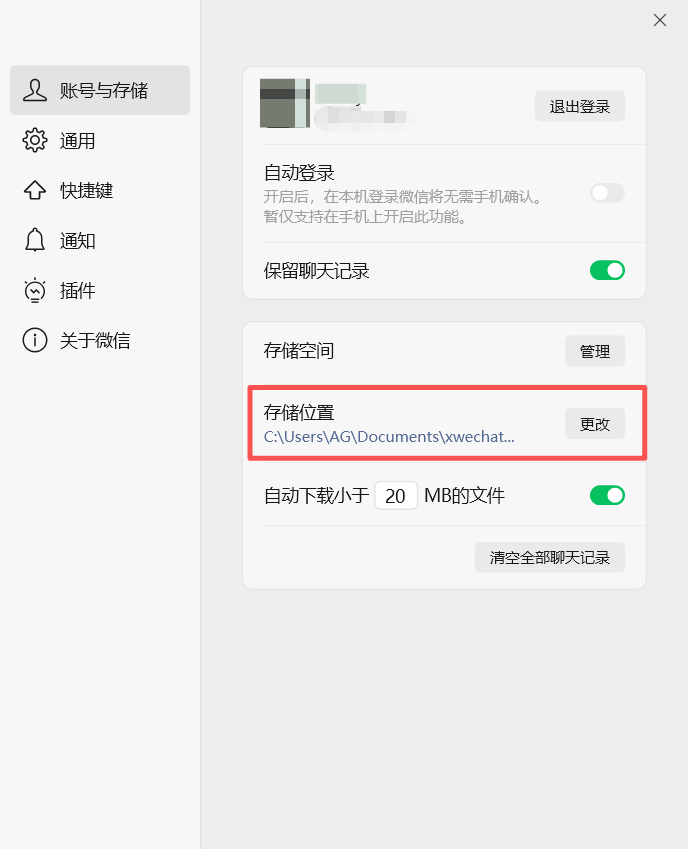The width and height of the screenshot is (688, 849).
Task: Click the up-arrow icon for 快捷键
Action: click(35, 190)
